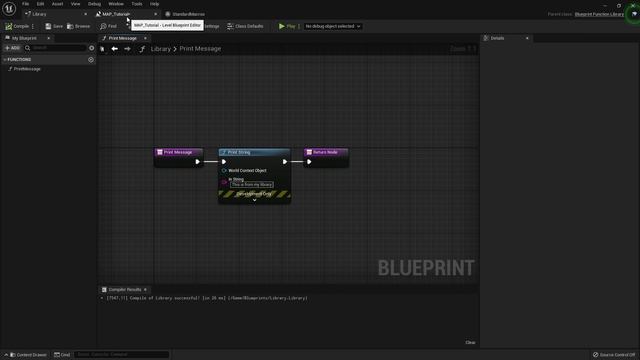Open the View menu
Image resolution: width=640 pixels, height=360 pixels.
76,4
